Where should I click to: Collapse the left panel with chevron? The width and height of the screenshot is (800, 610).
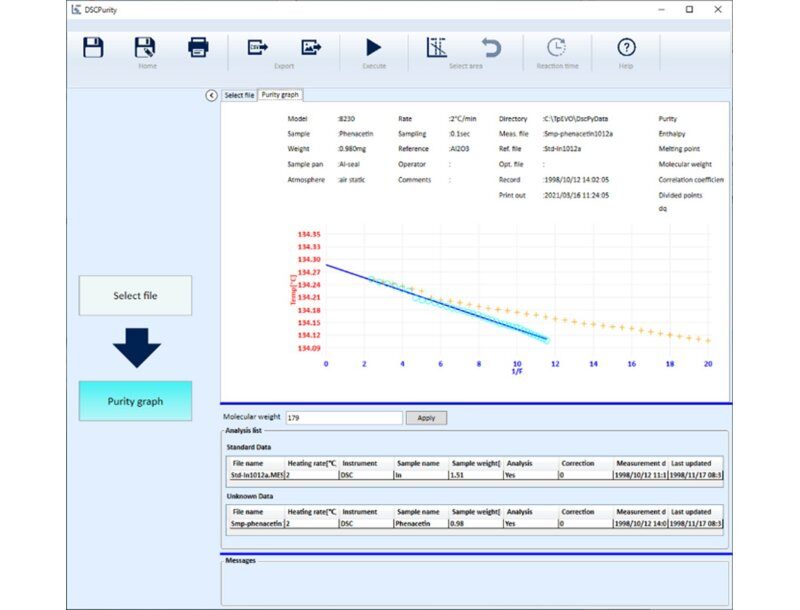click(211, 95)
